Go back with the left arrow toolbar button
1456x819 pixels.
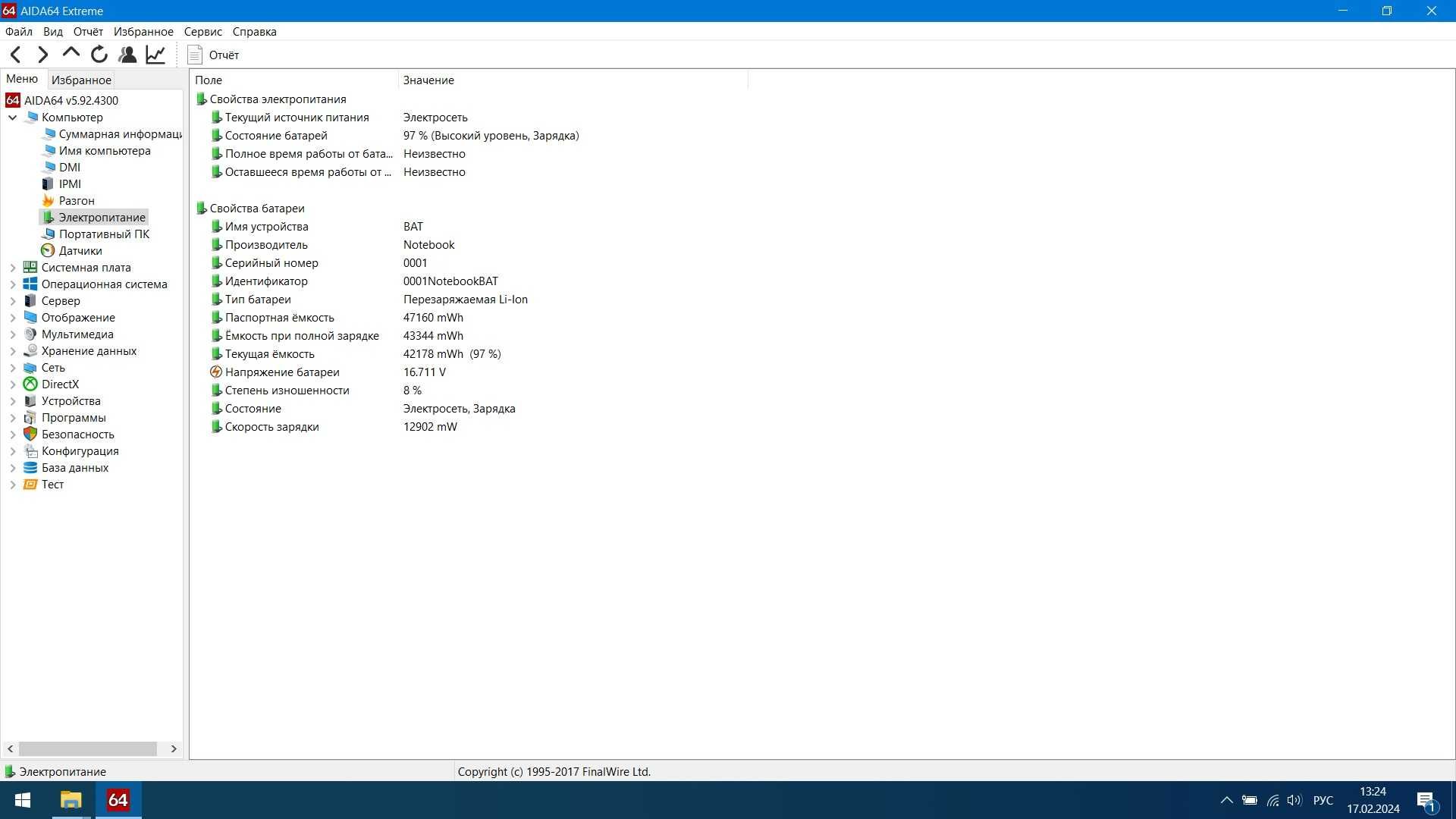tap(15, 55)
